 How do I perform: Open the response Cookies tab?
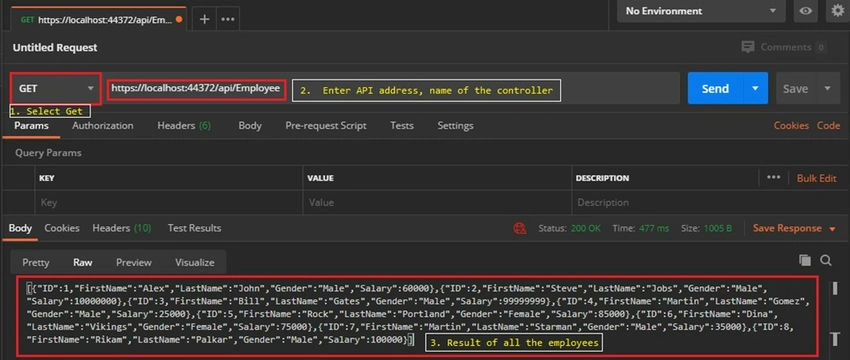[62, 228]
